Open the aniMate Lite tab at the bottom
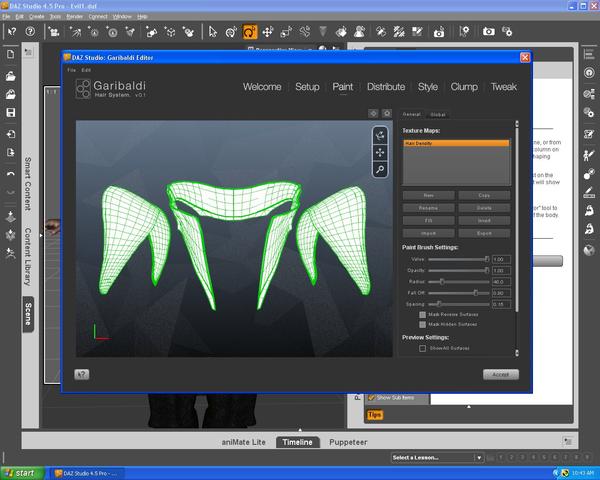The width and height of the screenshot is (600, 480). (243, 442)
